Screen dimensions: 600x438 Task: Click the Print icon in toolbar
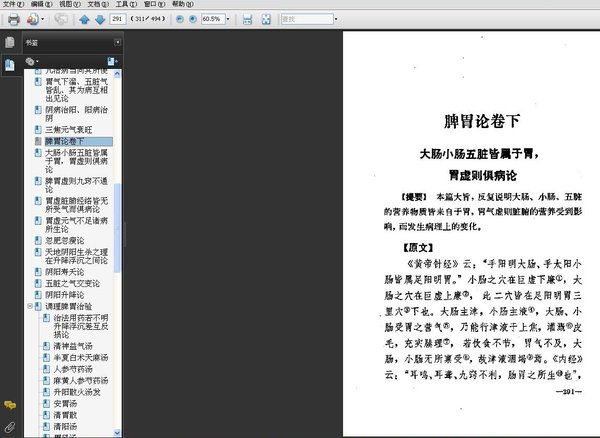[14, 19]
